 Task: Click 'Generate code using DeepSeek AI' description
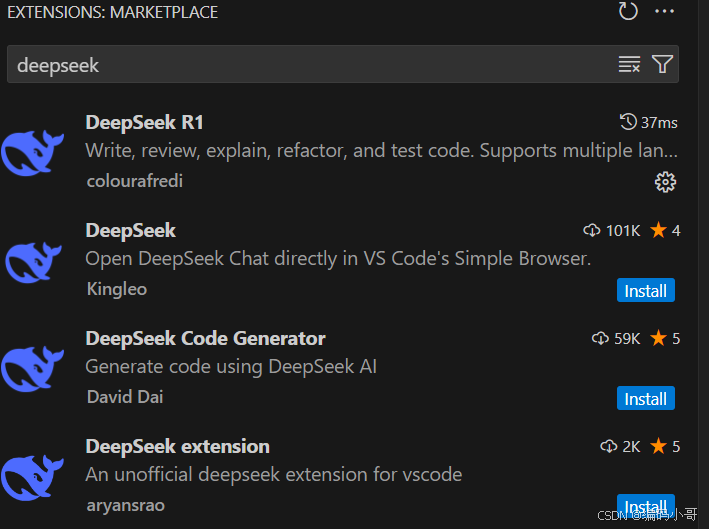(231, 367)
